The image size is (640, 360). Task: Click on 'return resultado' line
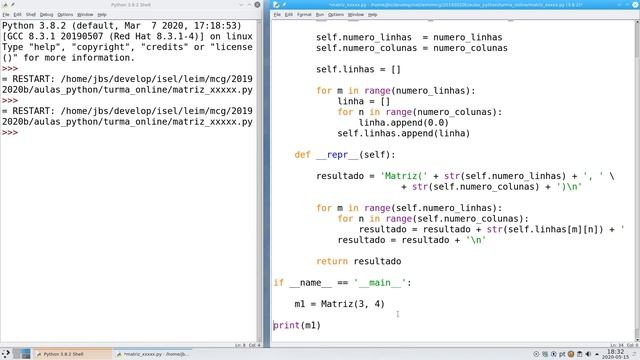tap(358, 261)
